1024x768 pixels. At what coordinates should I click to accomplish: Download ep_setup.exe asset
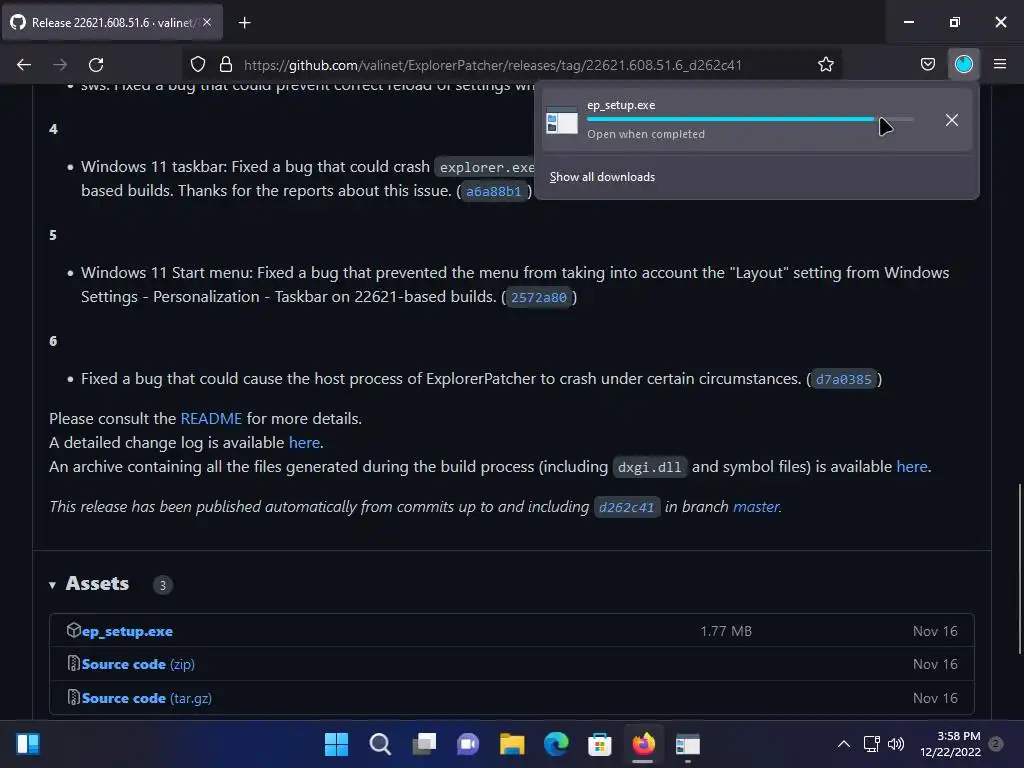(127, 632)
